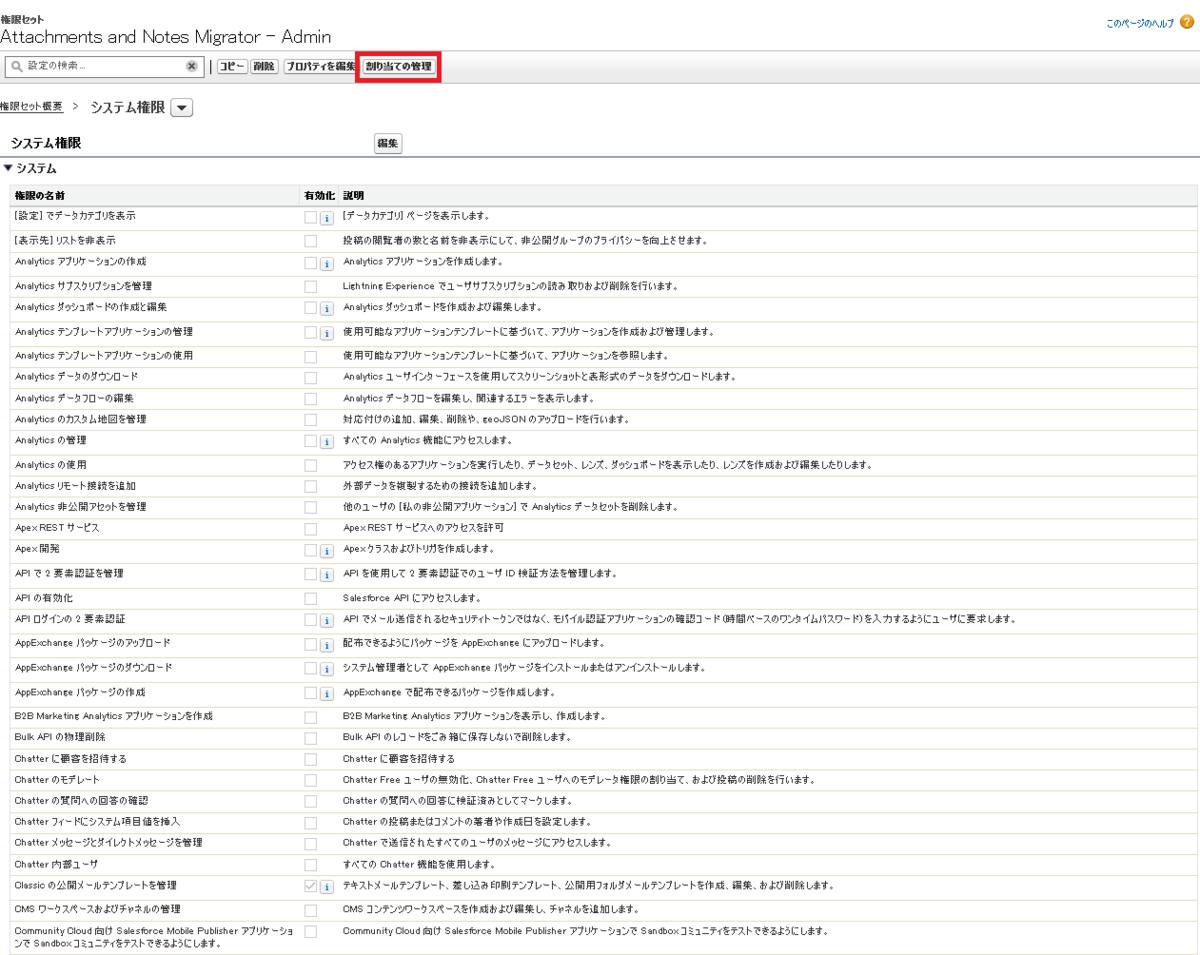Open info icon for AppExchange パッケージの作成
This screenshot has width=1200, height=955.
click(x=326, y=694)
